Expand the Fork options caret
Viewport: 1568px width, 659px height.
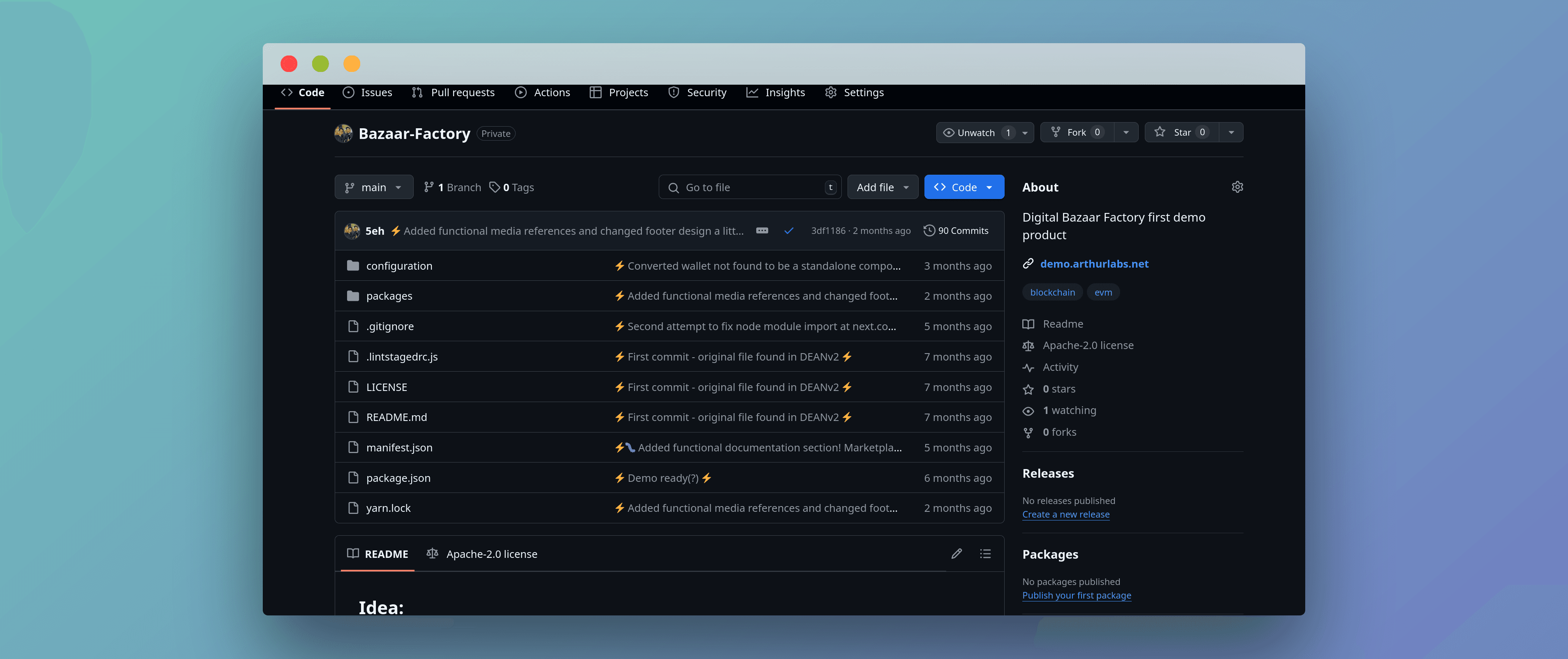click(x=1126, y=133)
